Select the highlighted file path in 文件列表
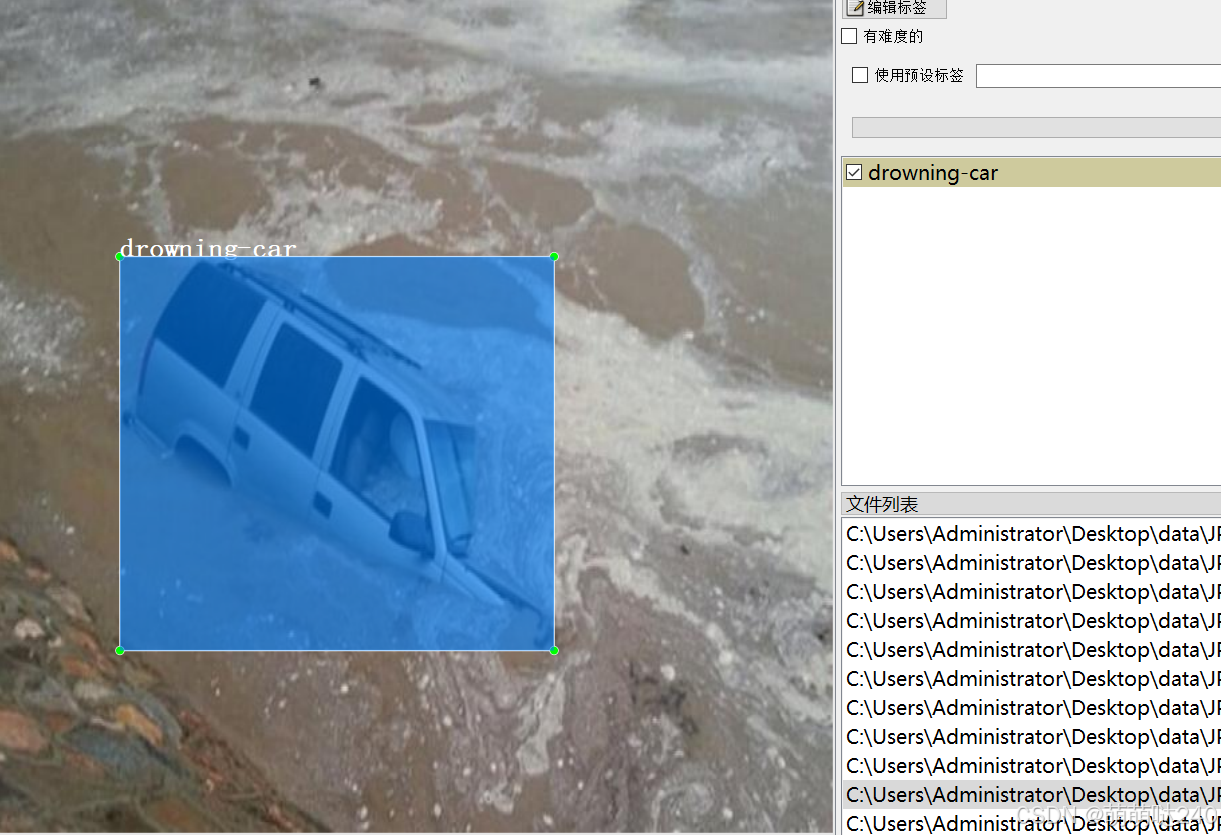The height and width of the screenshot is (835, 1221). 1031,795
